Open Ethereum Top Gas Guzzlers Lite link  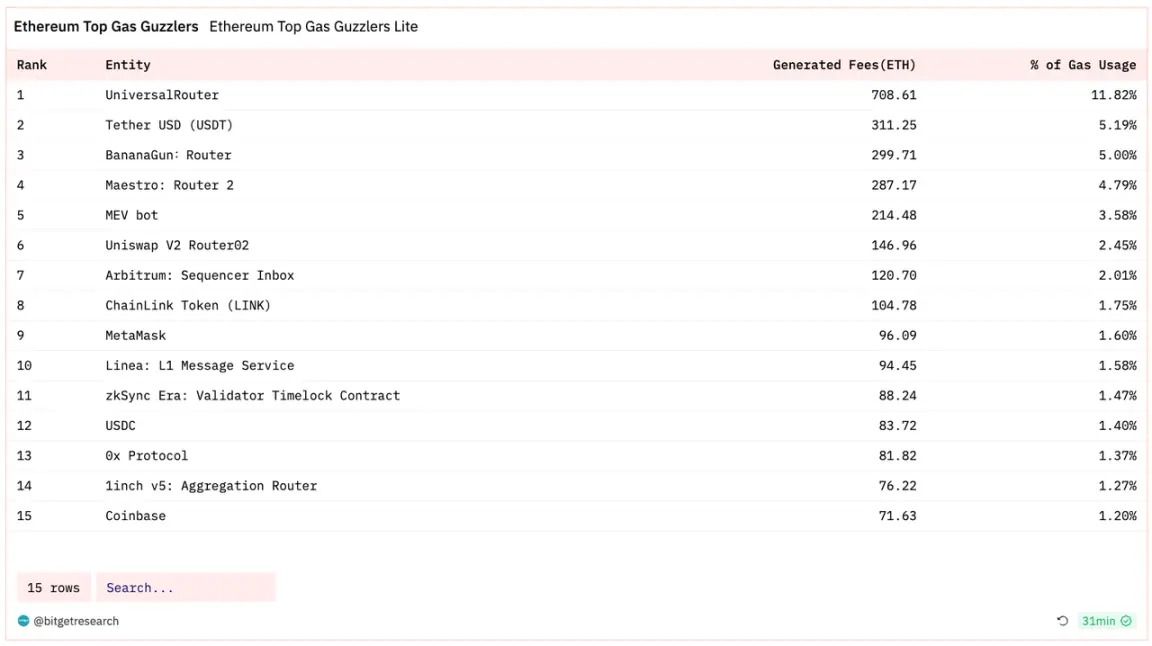(313, 27)
